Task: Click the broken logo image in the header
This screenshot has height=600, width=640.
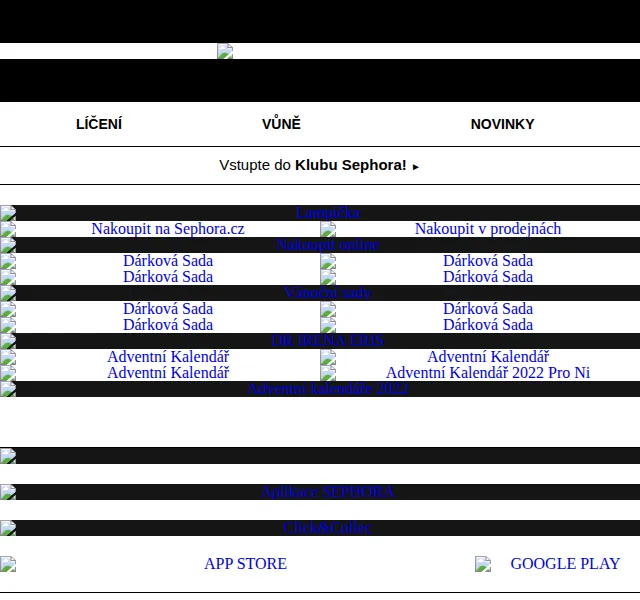Action: (x=225, y=51)
